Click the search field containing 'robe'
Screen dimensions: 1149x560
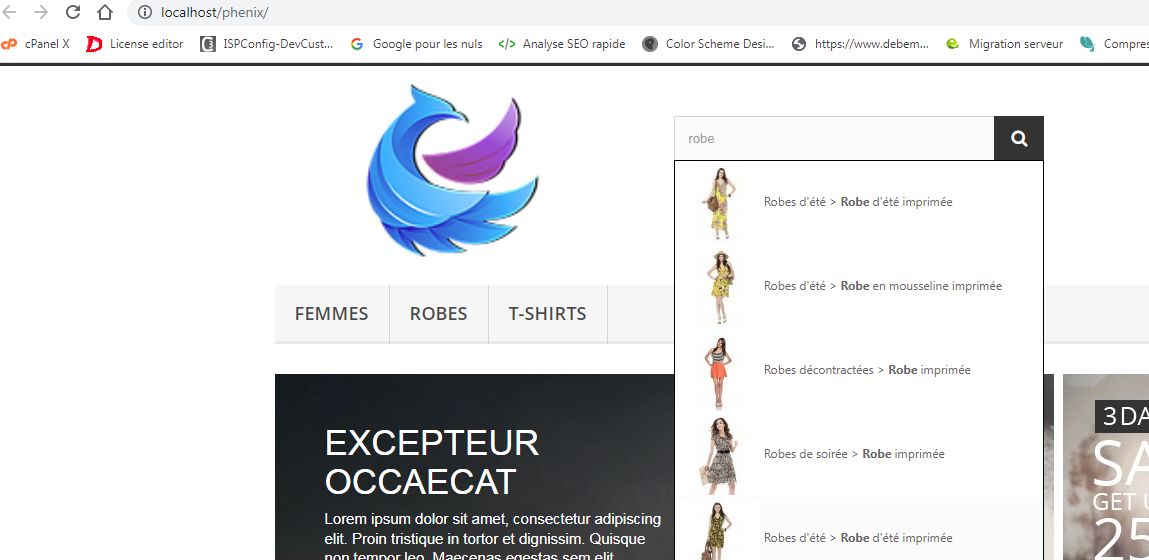click(834, 138)
